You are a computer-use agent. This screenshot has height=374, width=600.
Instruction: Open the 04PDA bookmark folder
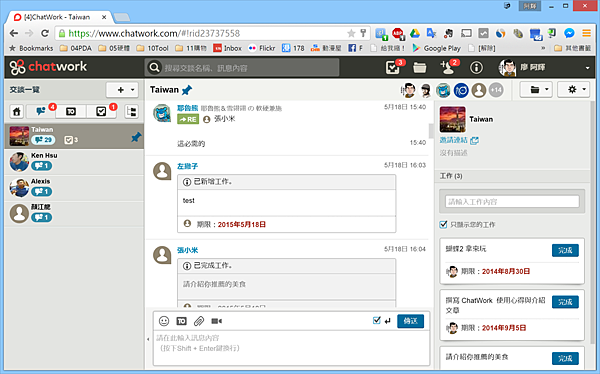[x=76, y=48]
